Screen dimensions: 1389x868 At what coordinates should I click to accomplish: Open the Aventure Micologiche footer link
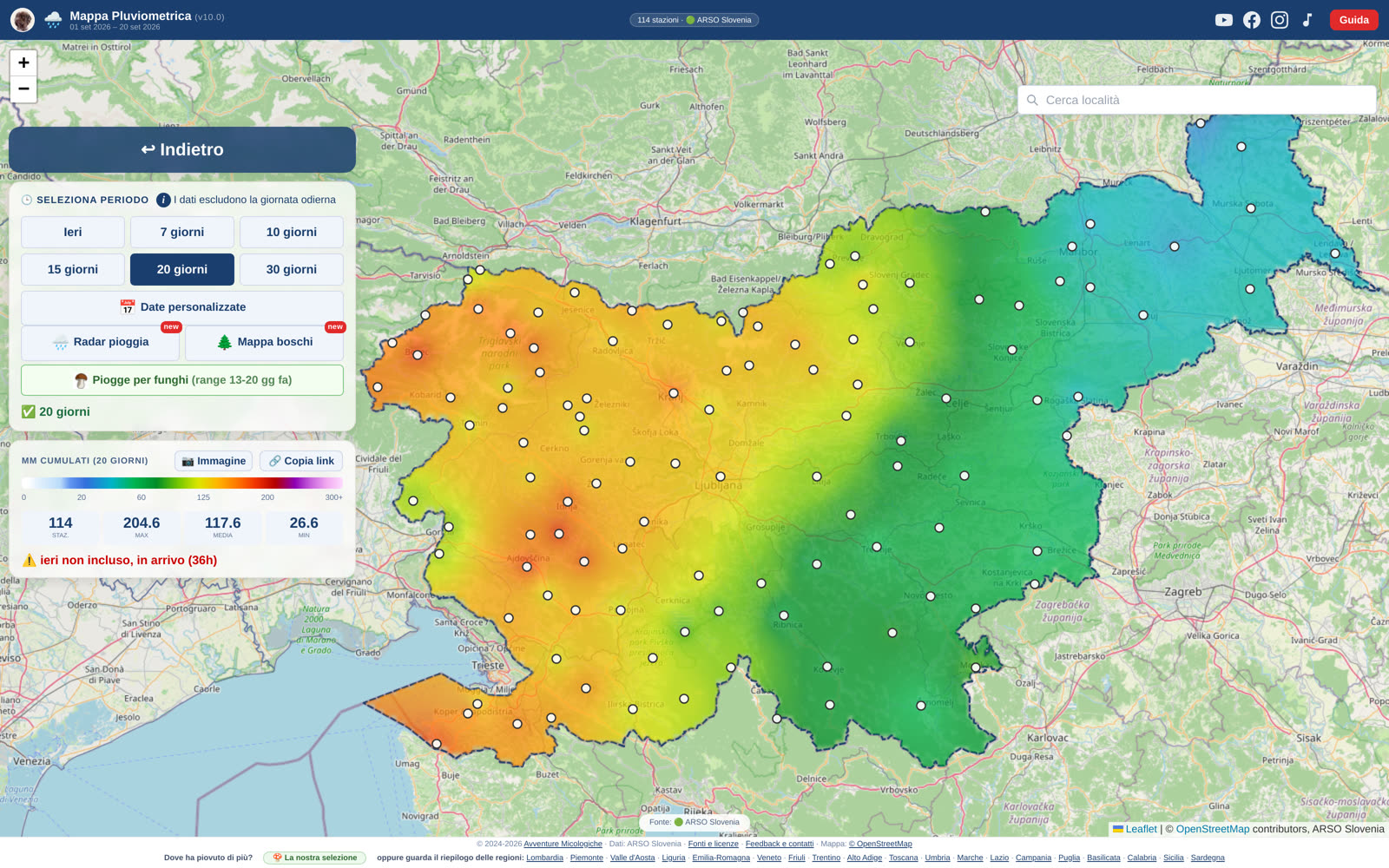tap(563, 844)
